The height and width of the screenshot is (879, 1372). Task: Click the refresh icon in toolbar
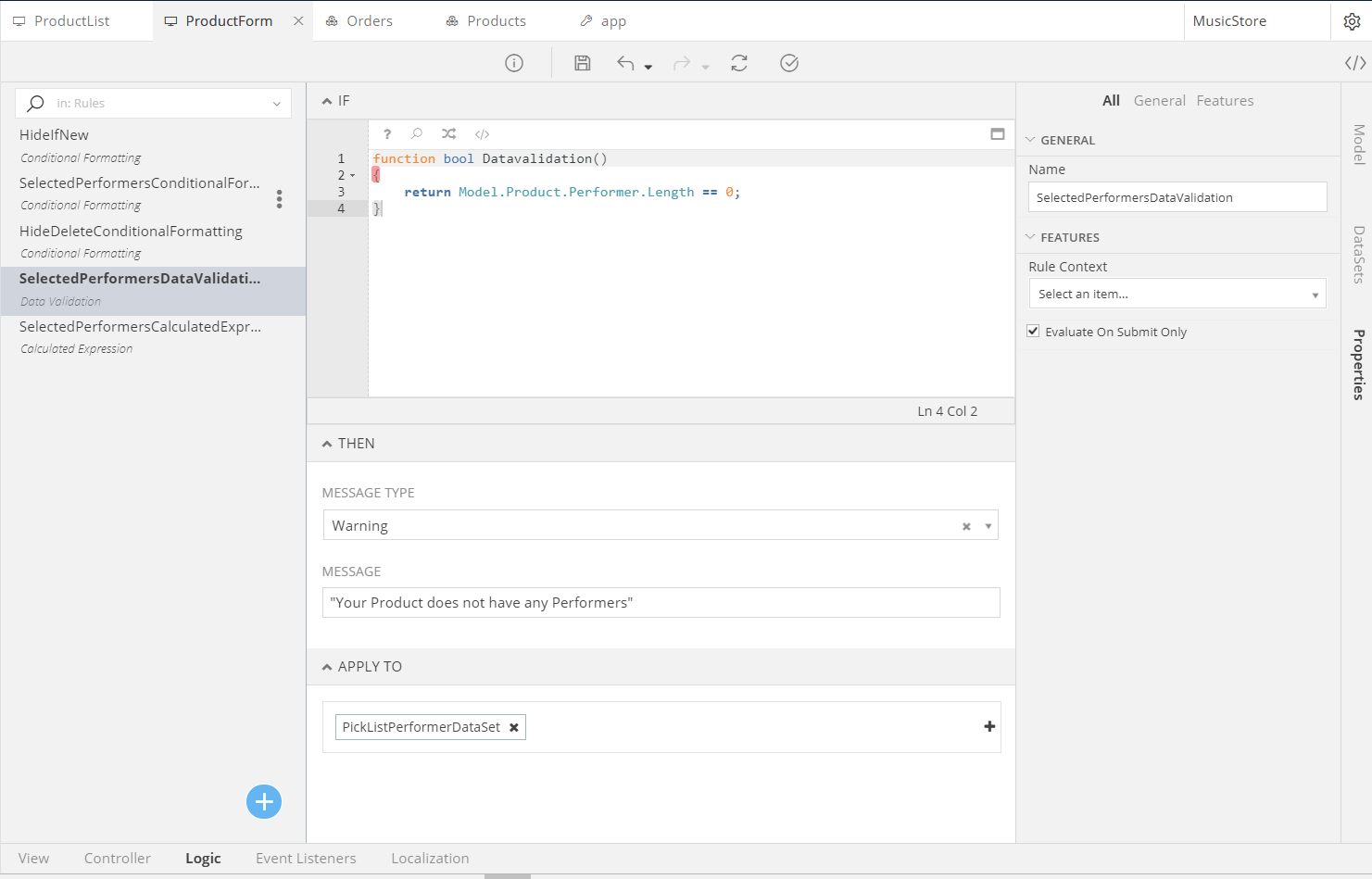(x=738, y=63)
